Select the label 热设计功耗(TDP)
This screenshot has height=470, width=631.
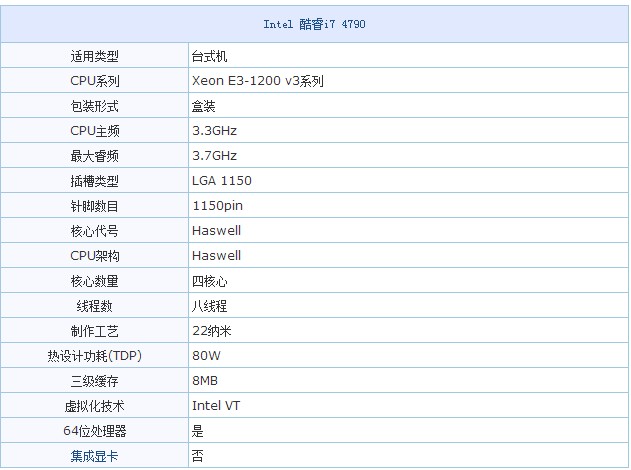click(x=94, y=356)
